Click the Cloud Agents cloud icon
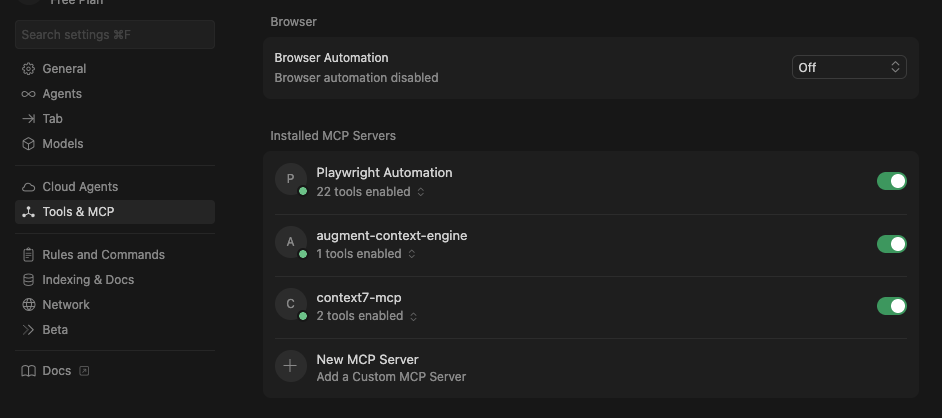The height and width of the screenshot is (418, 942). [x=28, y=187]
